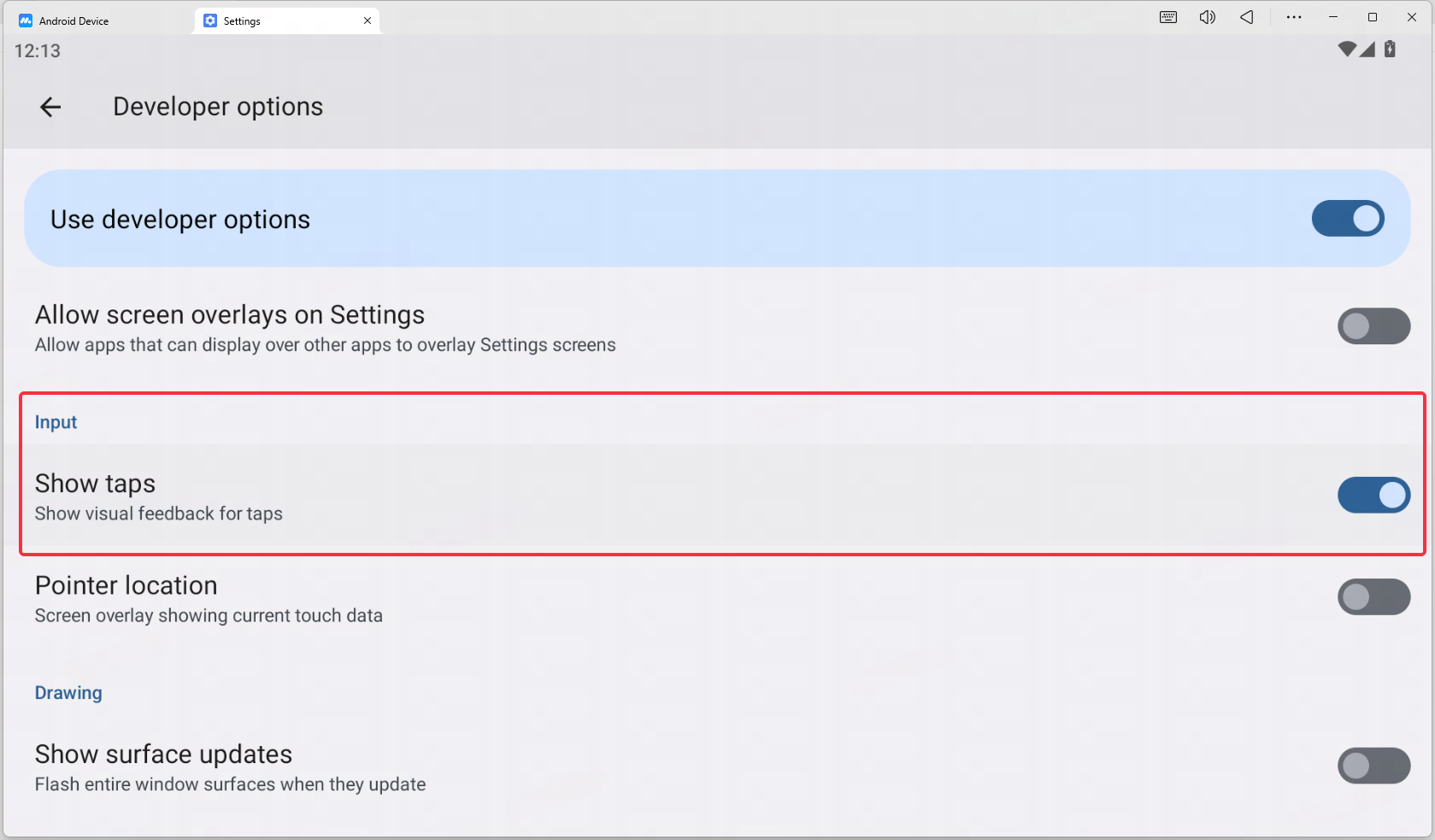
Task: Open the three-dot more options menu
Action: [1294, 17]
